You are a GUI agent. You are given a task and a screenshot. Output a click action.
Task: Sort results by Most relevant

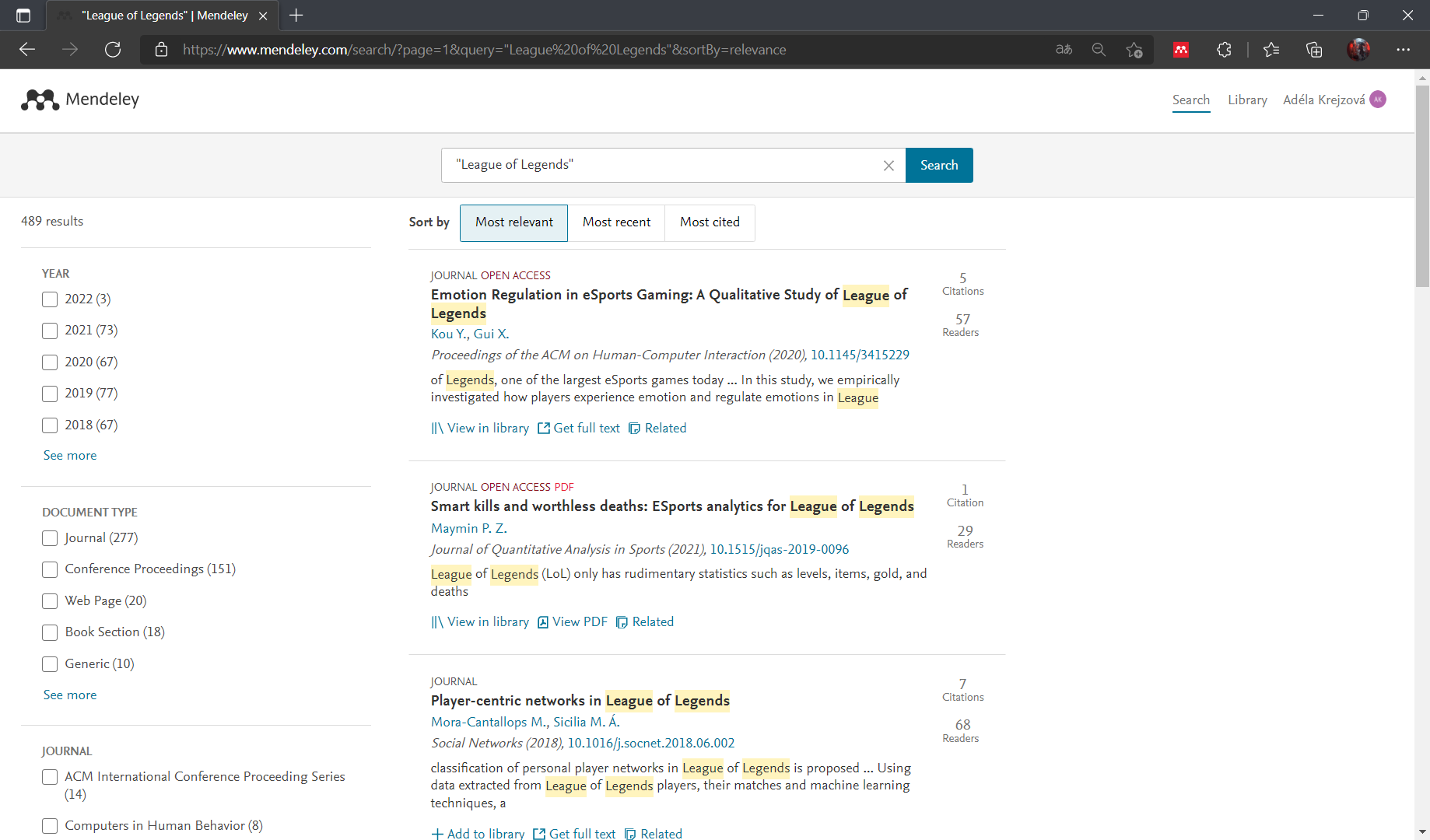513,222
